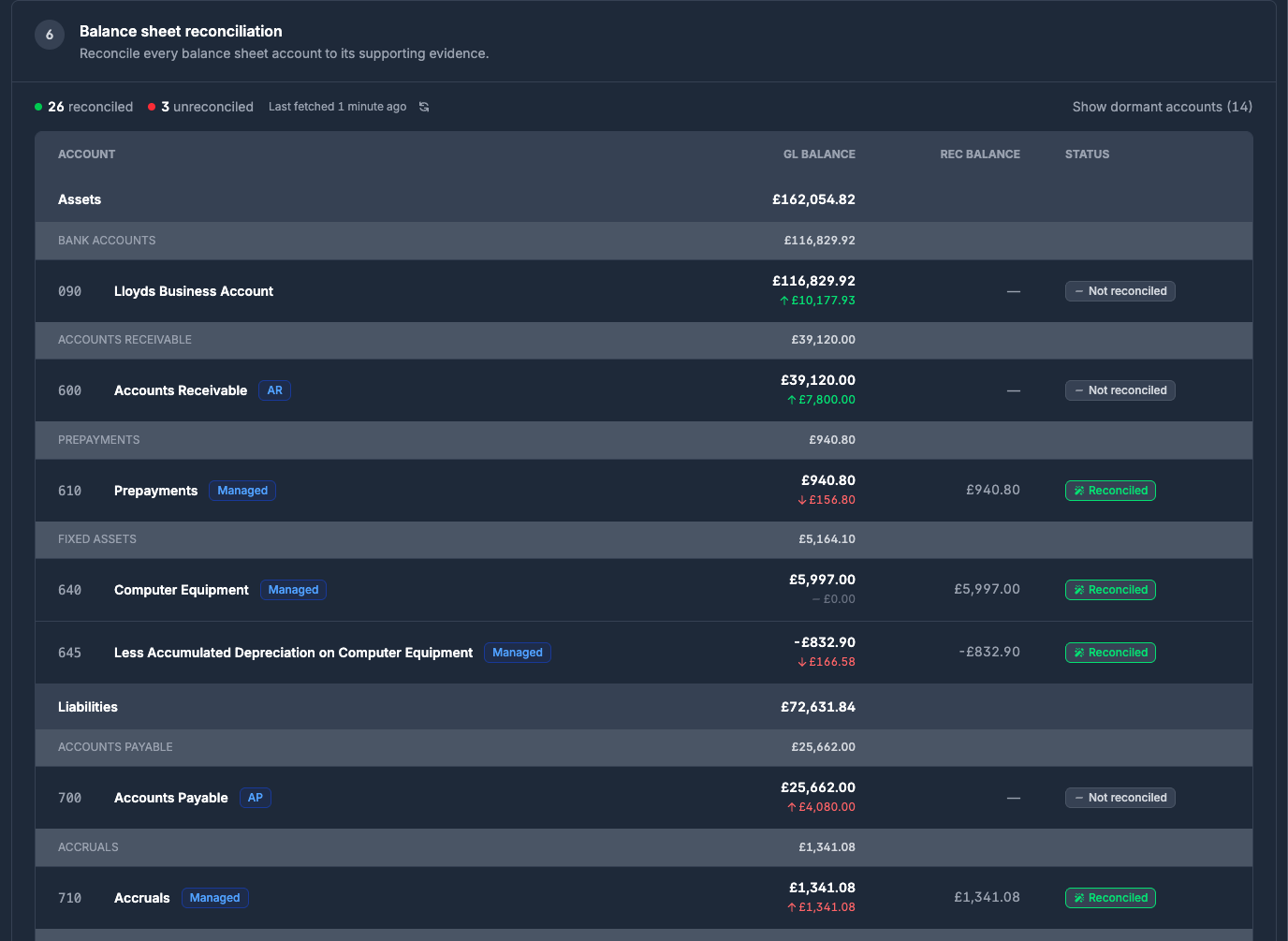Click the Fixed Assets subtotal £5,164.10
Screen dimensions: 1288x941
(827, 539)
